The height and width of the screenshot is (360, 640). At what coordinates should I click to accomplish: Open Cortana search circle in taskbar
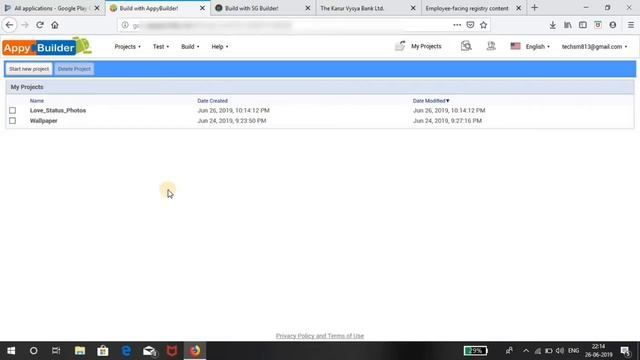(33, 351)
